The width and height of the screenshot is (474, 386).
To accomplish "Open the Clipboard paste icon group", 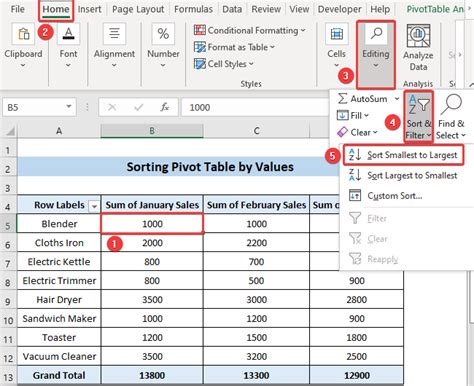I will 23,34.
